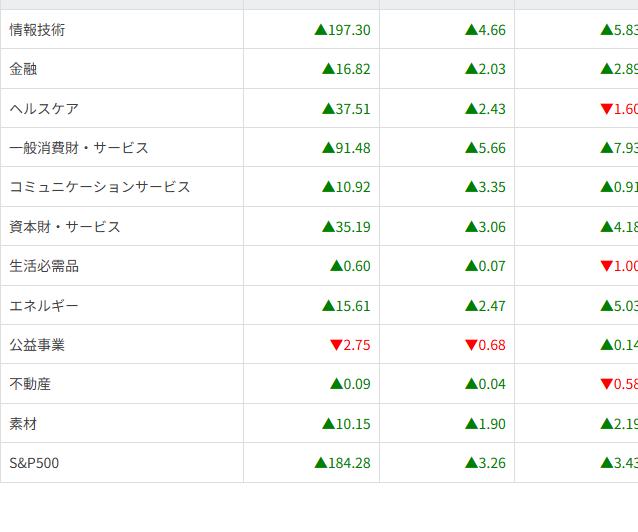638x532 pixels.
Task: Select the 不動産 row label
Action: 31,384
